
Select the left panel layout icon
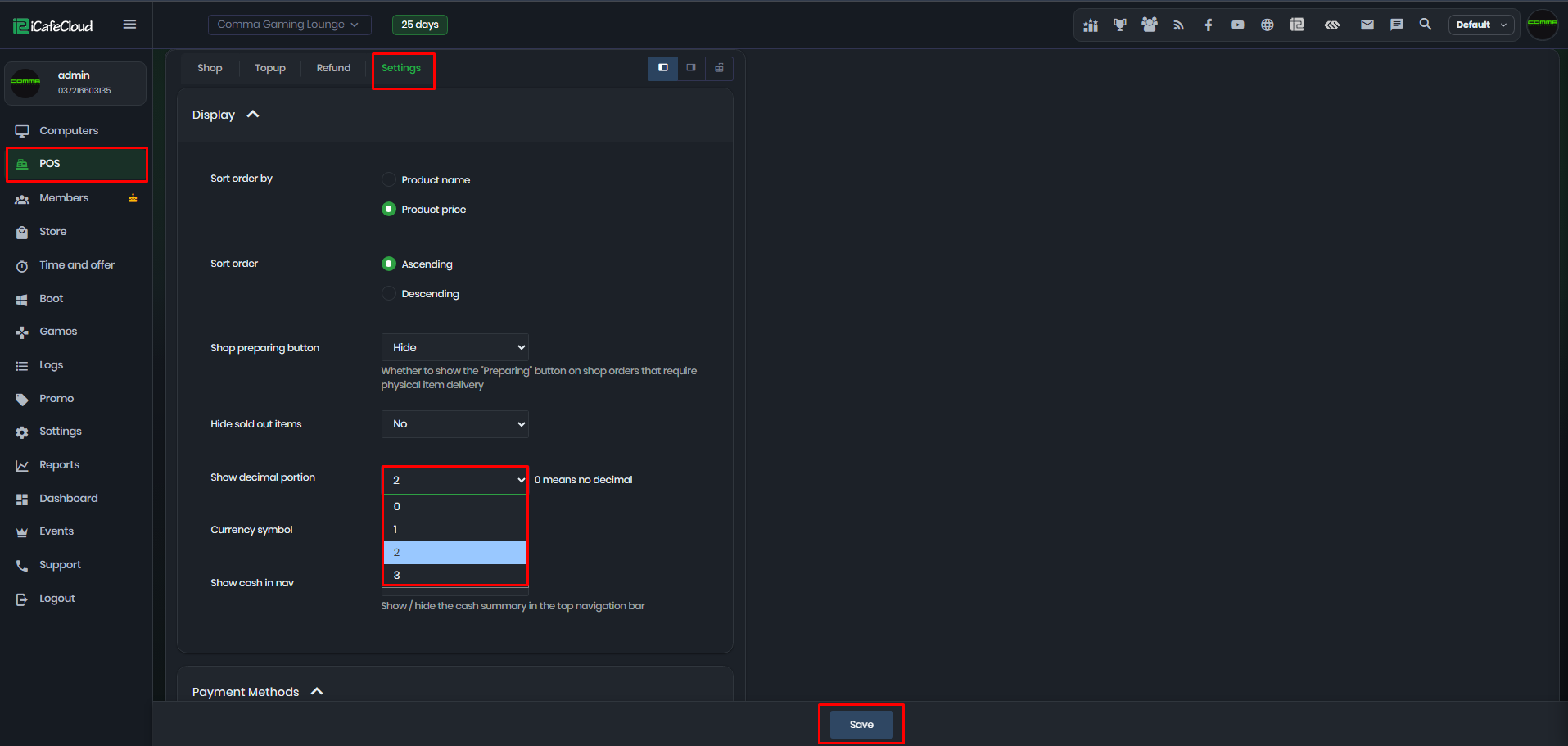[x=663, y=68]
